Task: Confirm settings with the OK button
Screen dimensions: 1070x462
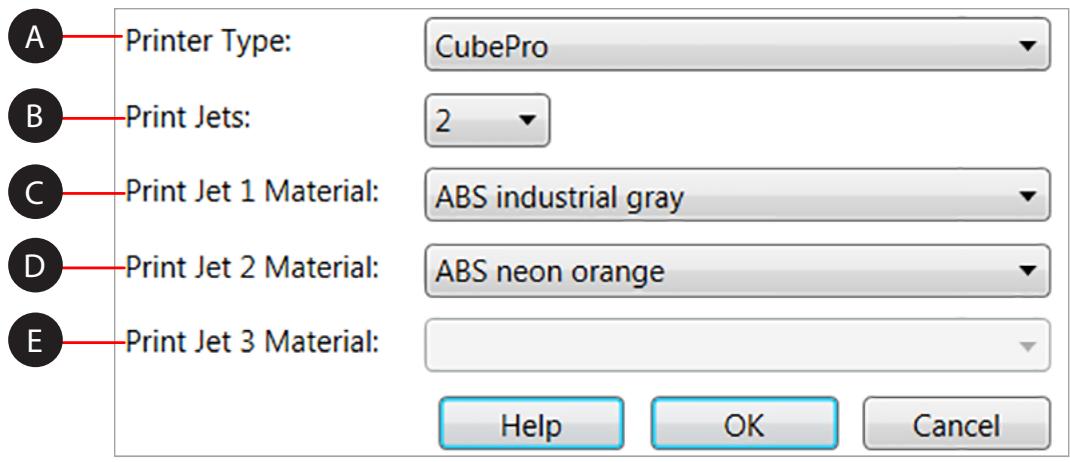Action: (x=743, y=424)
